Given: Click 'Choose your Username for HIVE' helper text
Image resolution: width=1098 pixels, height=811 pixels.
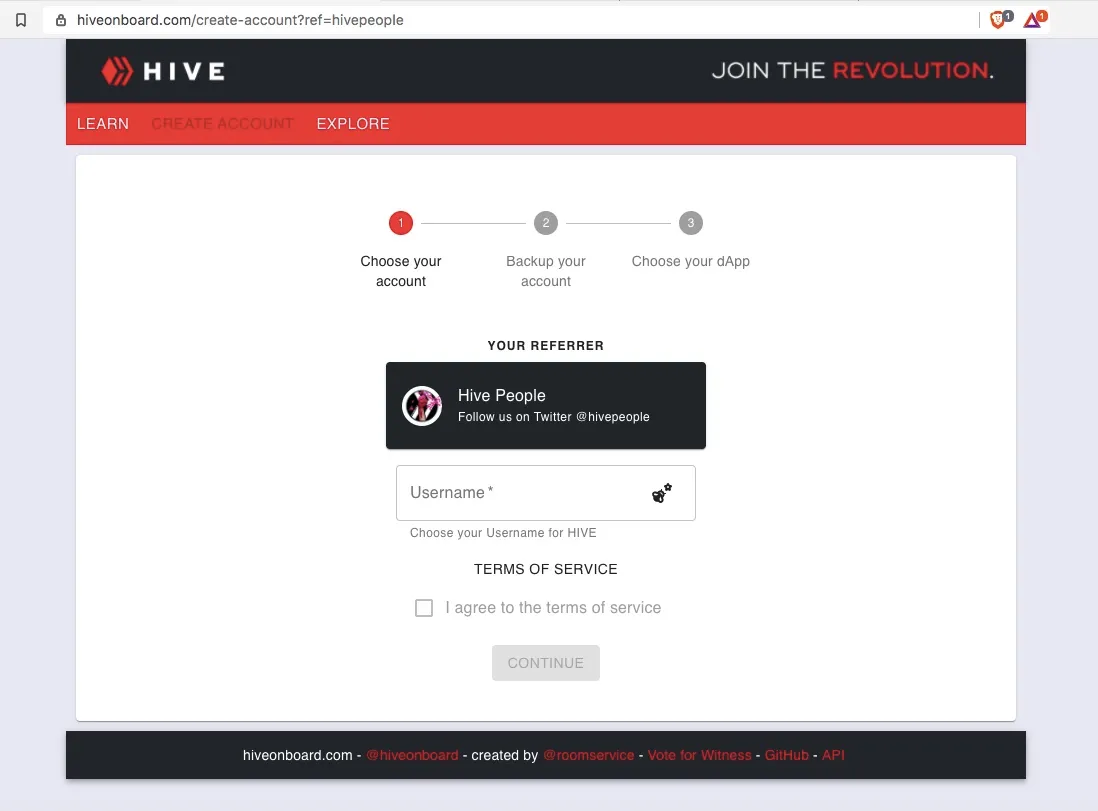Looking at the screenshot, I should (x=503, y=532).
